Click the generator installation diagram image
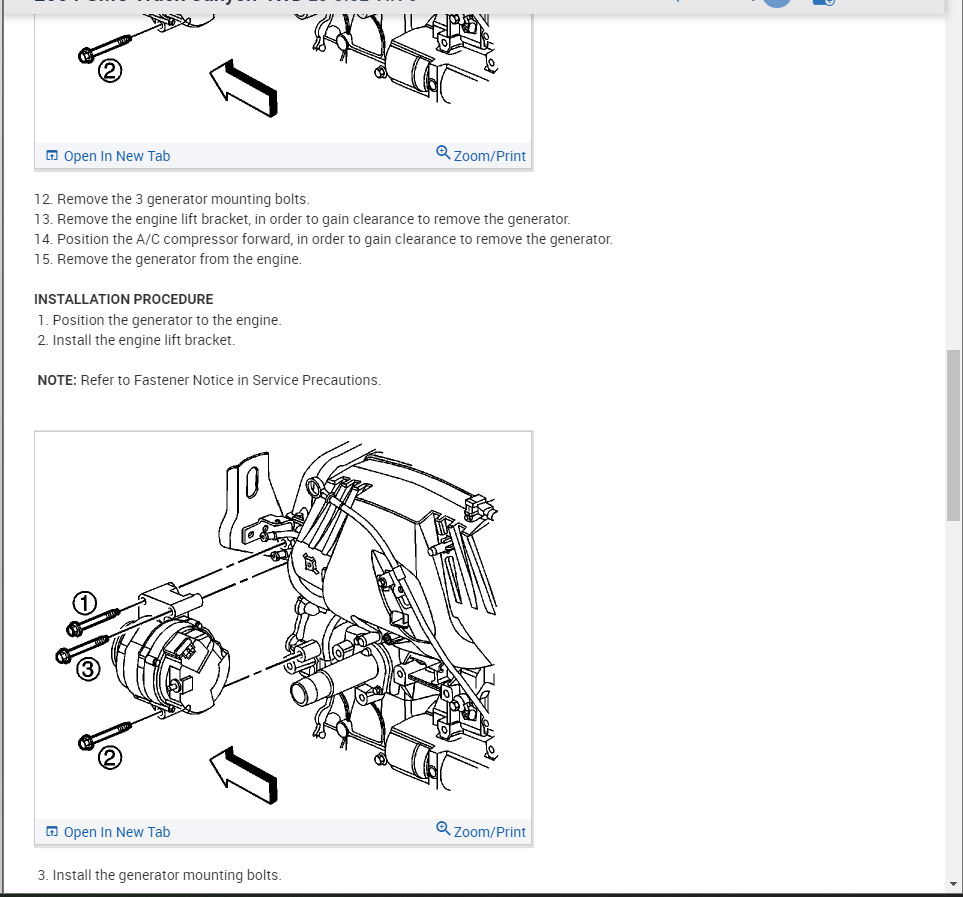Viewport: 963px width, 897px height. click(283, 625)
